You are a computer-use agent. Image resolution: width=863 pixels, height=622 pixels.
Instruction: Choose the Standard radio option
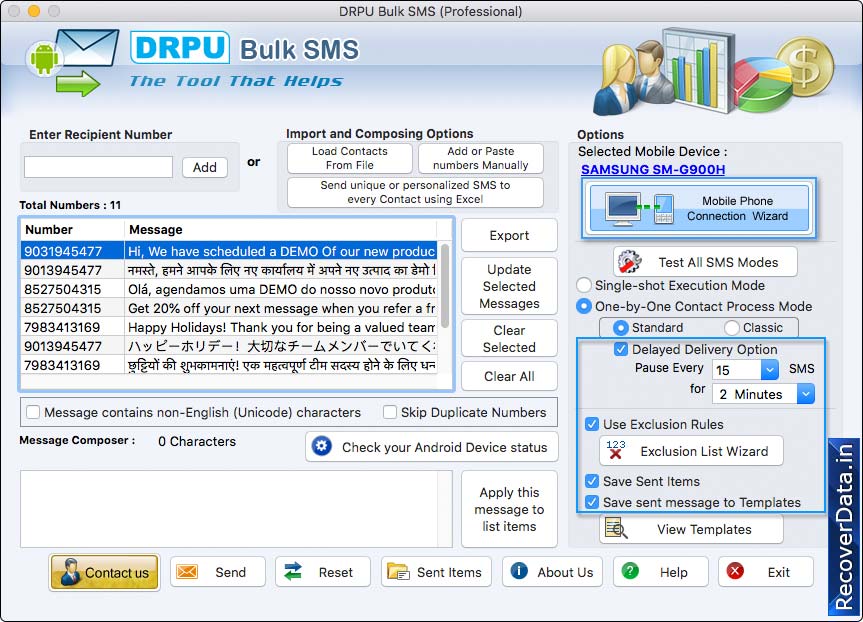(621, 328)
